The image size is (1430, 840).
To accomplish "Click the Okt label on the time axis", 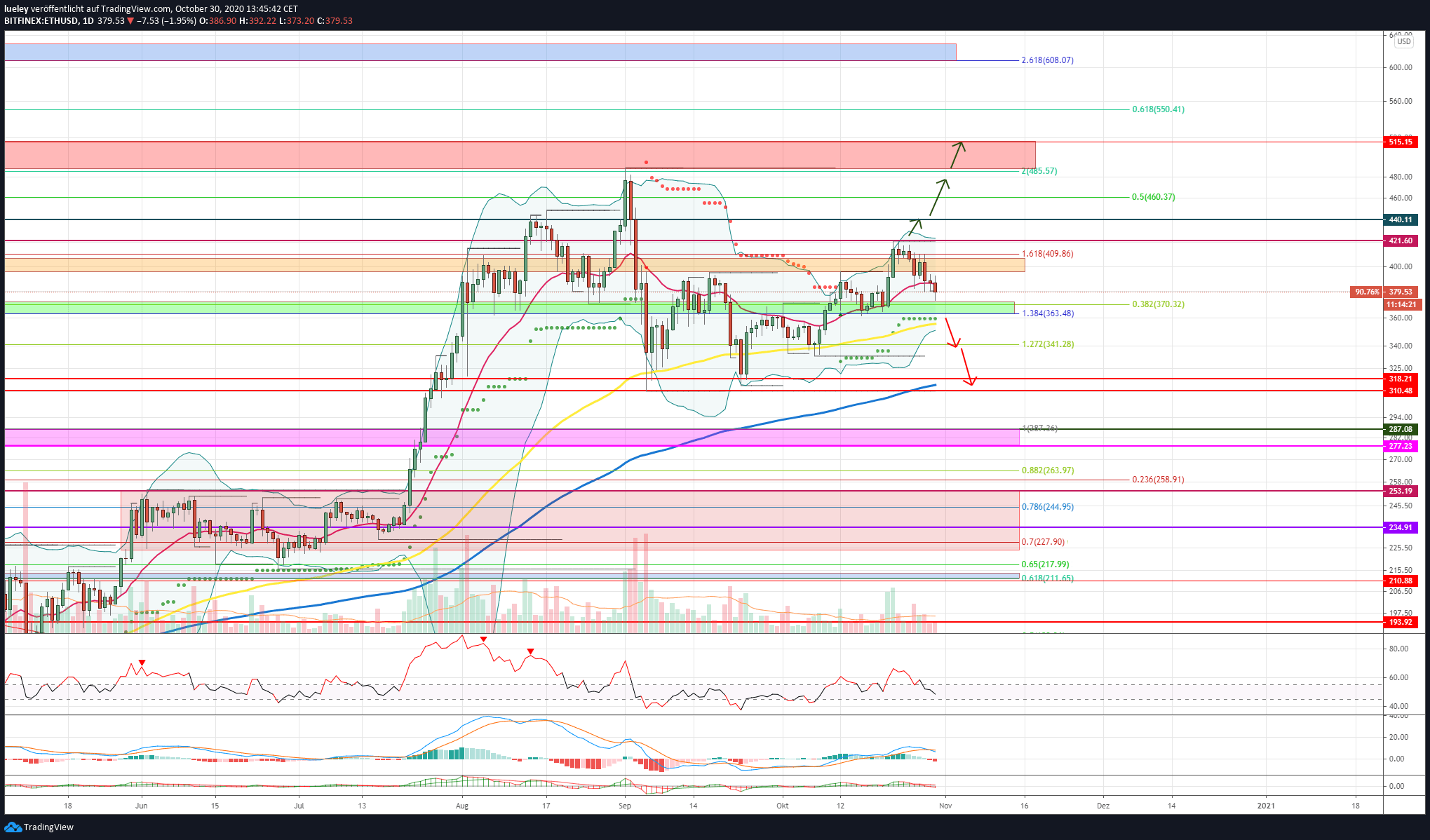I will pos(783,806).
